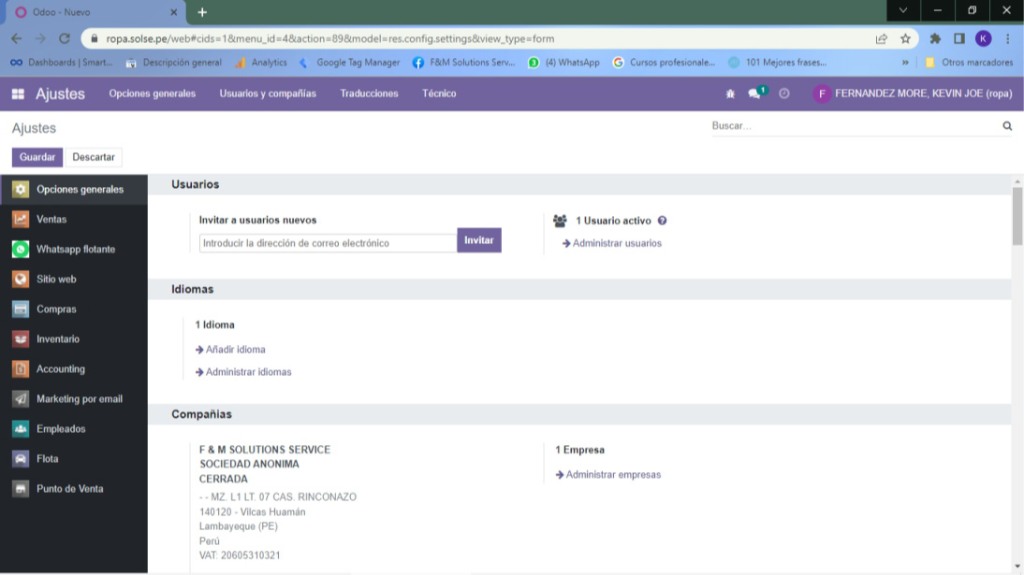Focus the email invite input field
This screenshot has height=575, width=1024.
(x=328, y=243)
